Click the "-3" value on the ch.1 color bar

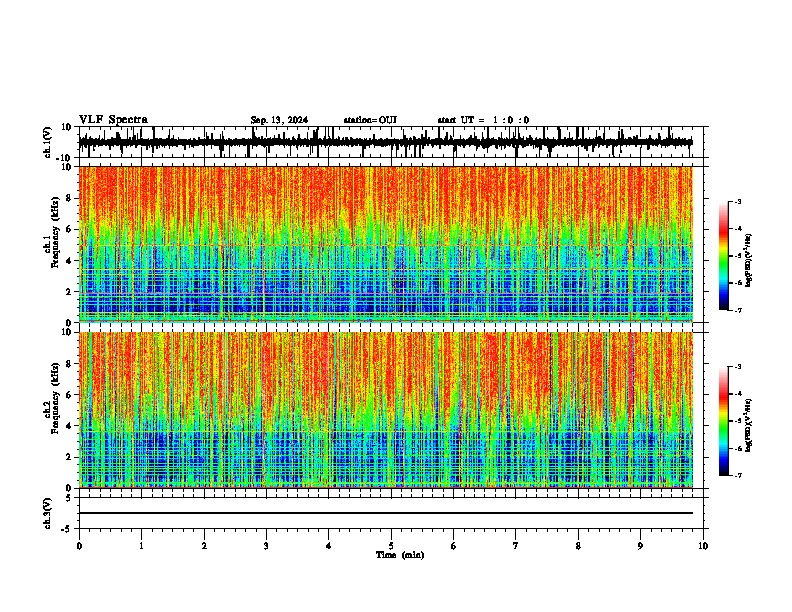coord(737,201)
